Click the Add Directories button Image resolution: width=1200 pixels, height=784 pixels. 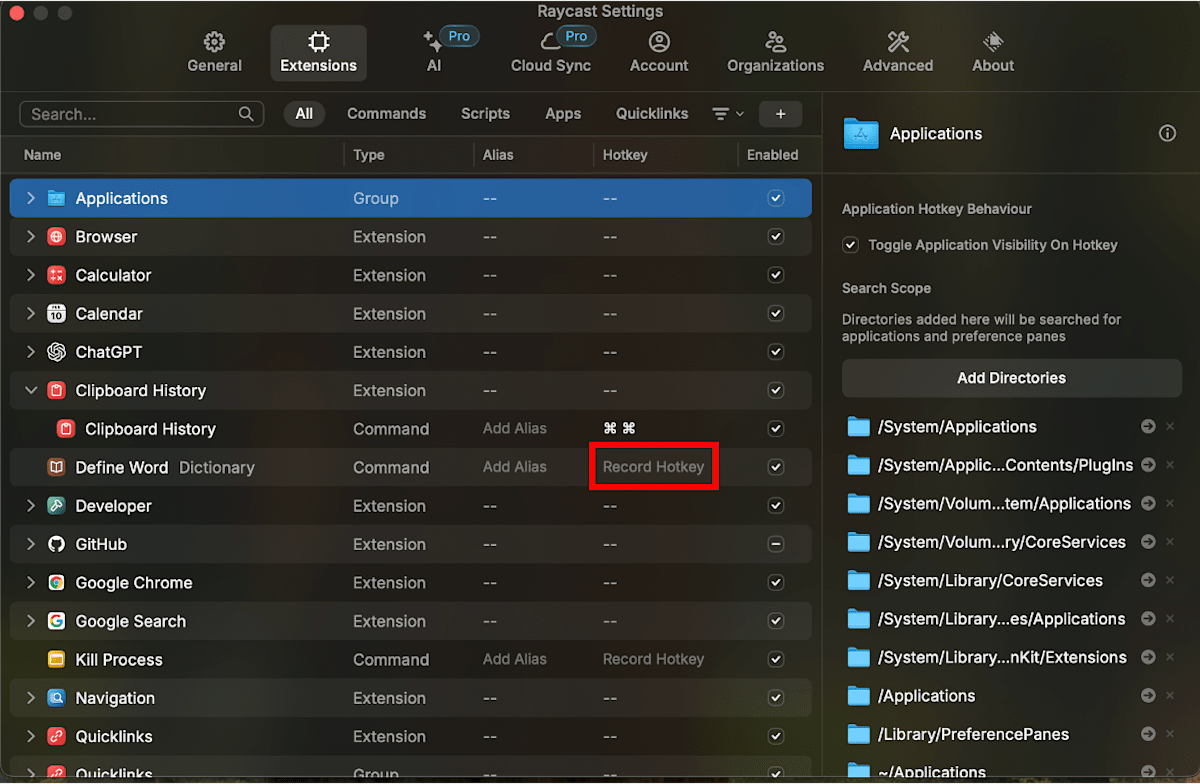1011,378
